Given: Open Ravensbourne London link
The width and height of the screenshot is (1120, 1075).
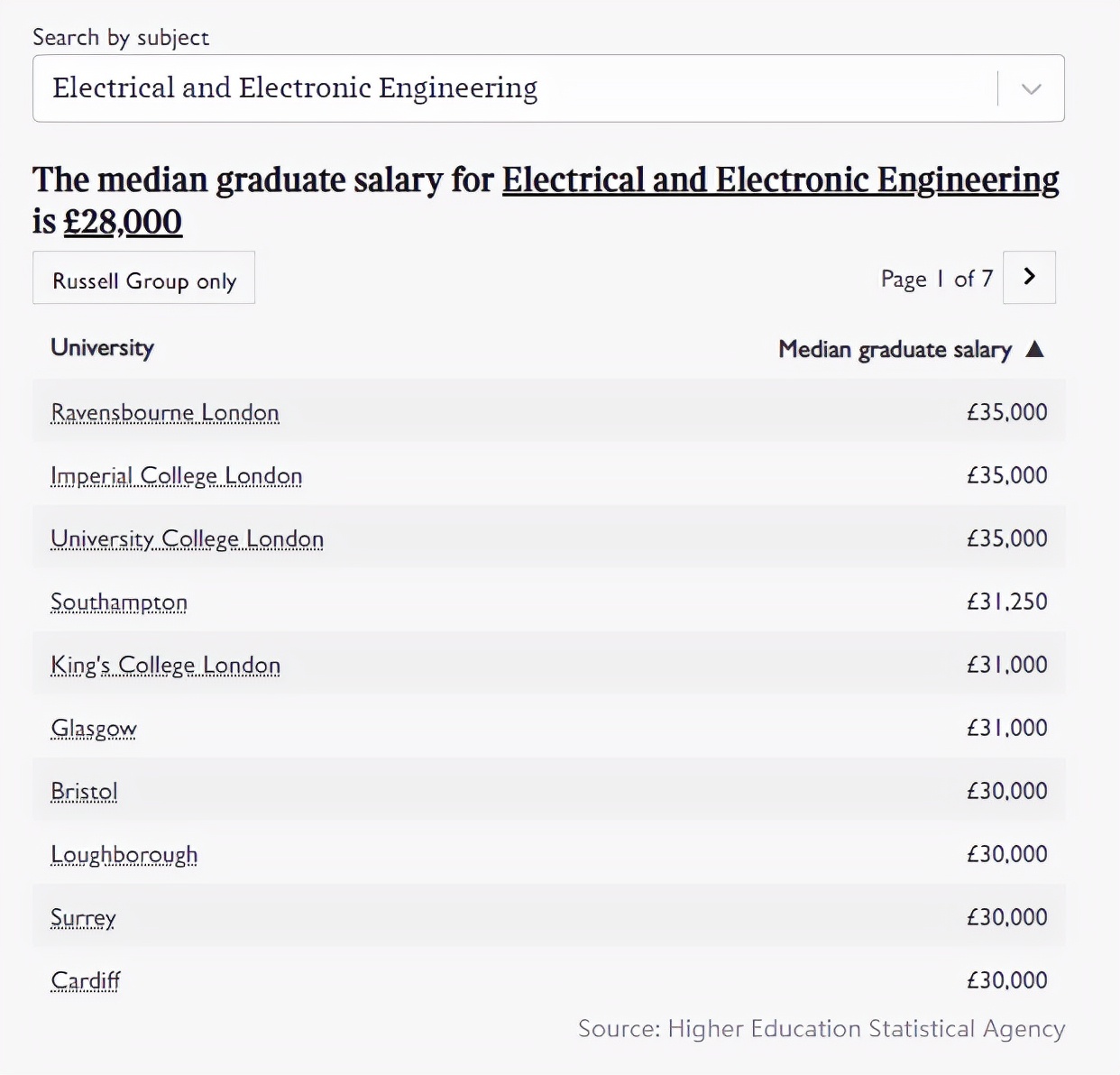Looking at the screenshot, I should 165,412.
